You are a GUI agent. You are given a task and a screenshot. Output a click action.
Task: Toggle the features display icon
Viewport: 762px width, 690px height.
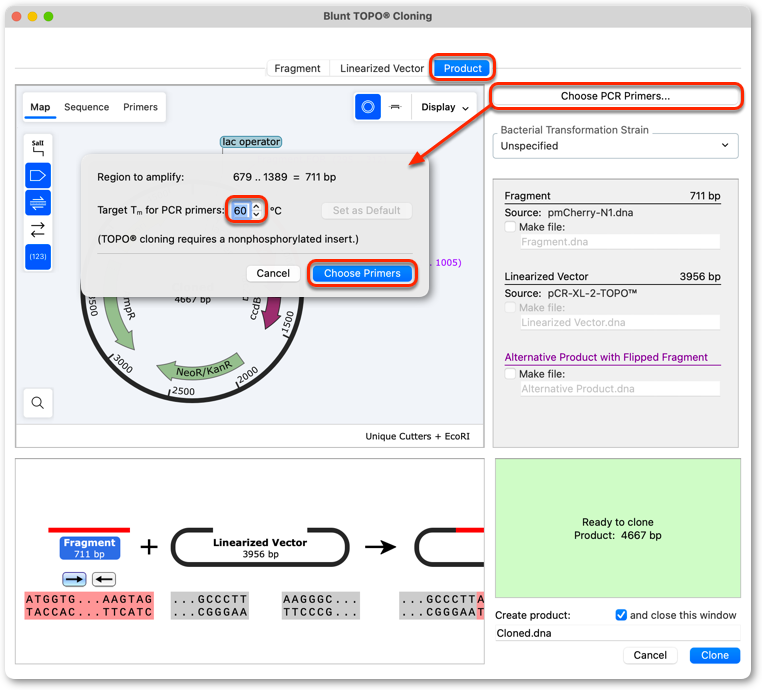coord(38,175)
